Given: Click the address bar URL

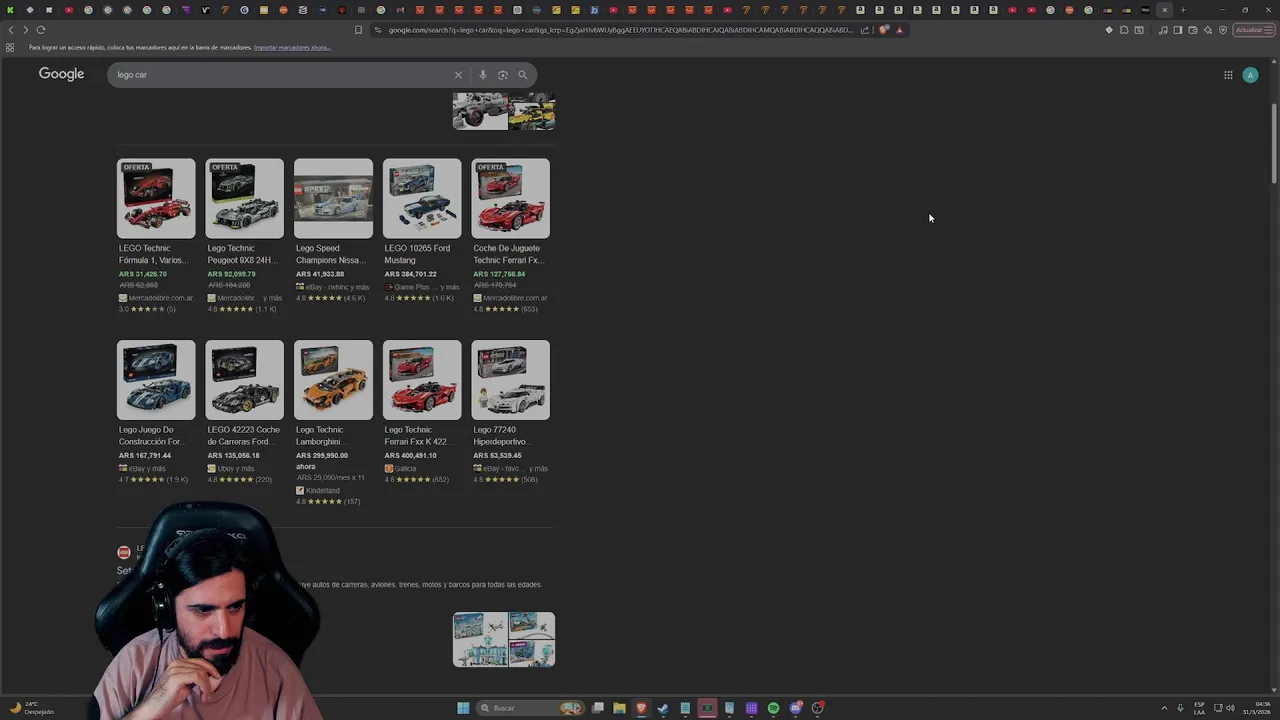Looking at the screenshot, I should tap(620, 30).
